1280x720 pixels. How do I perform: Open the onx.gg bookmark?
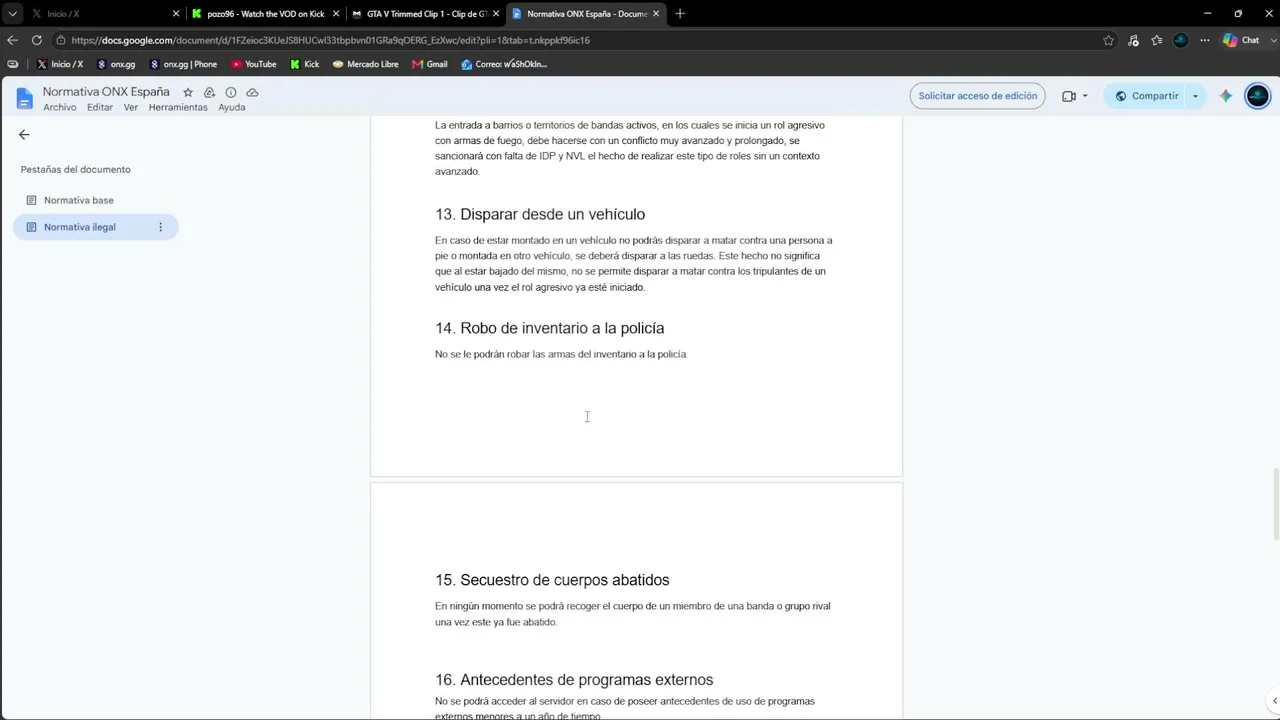[116, 64]
